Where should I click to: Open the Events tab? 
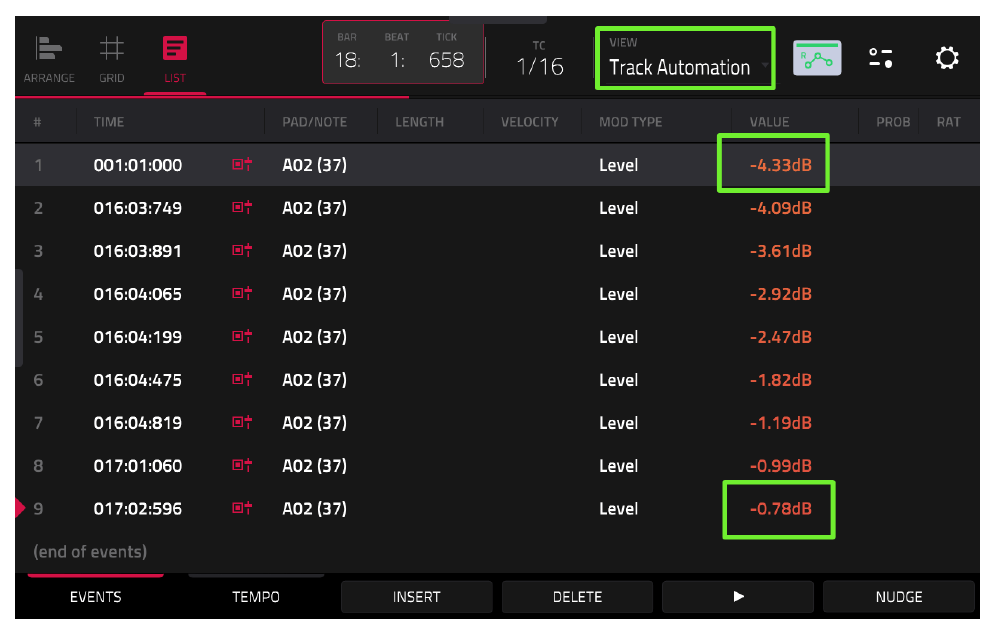[95, 597]
